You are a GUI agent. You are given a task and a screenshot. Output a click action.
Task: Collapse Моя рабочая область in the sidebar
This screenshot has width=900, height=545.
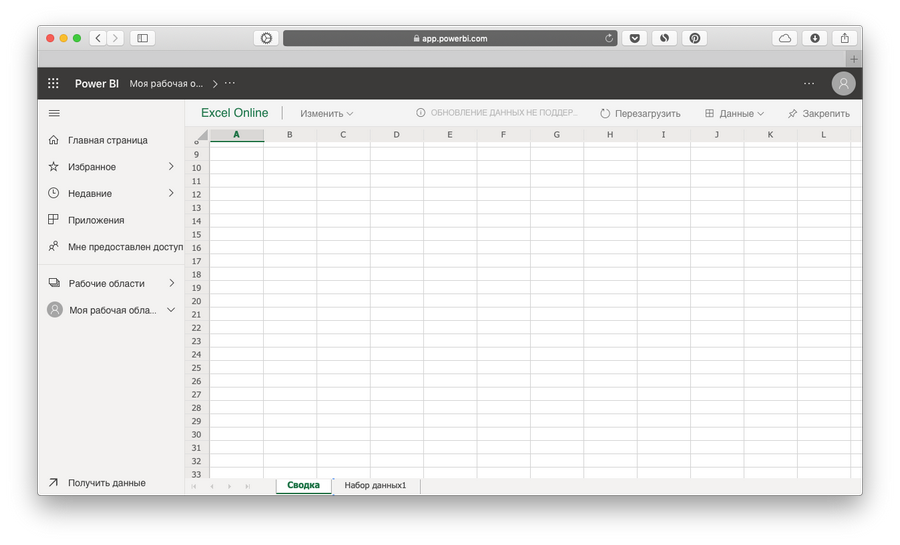coord(171,310)
